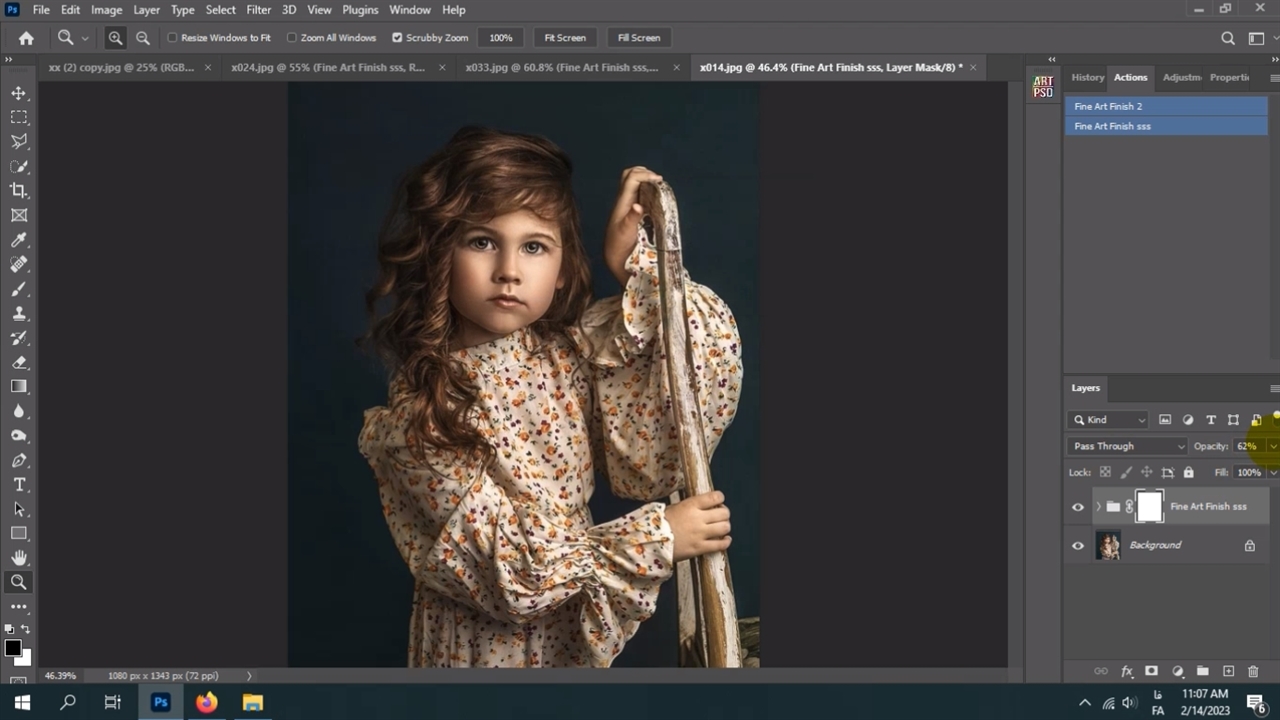The height and width of the screenshot is (720, 1280).
Task: Click the delete layer trash icon
Action: tap(1253, 671)
